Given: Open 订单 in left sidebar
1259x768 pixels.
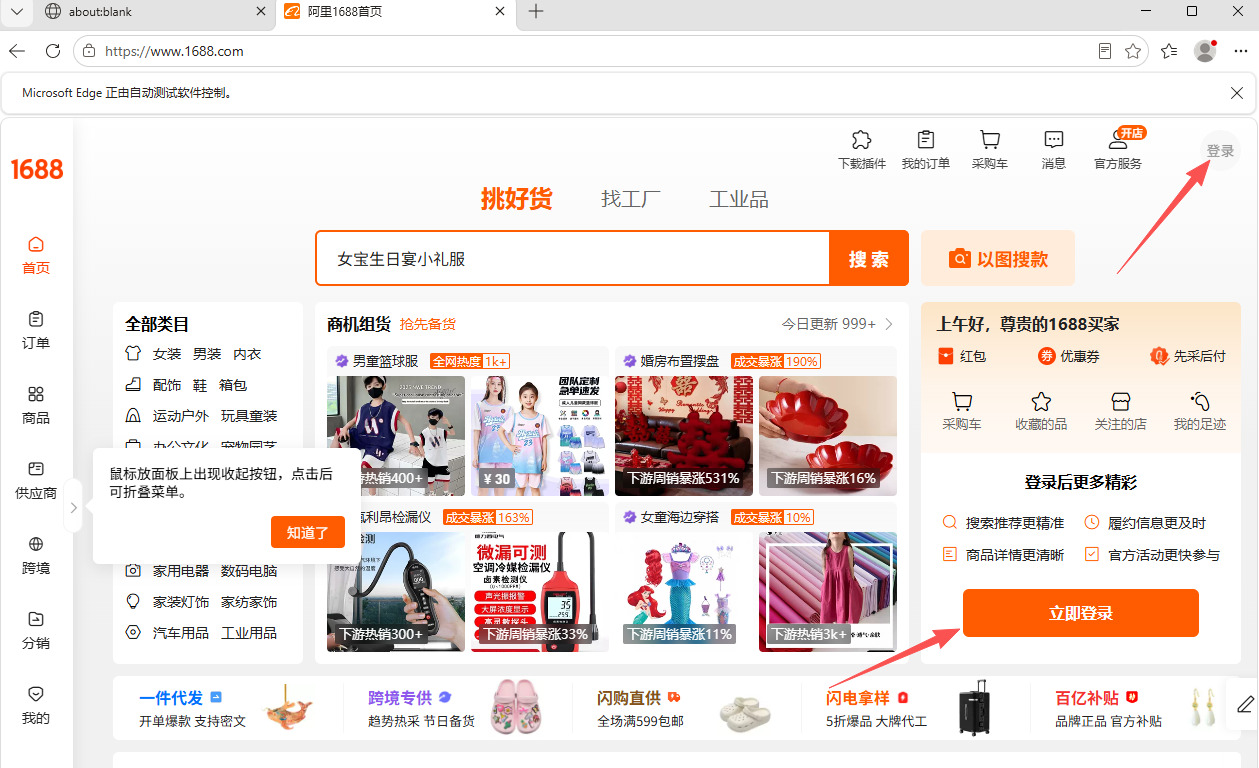Looking at the screenshot, I should click(x=36, y=331).
